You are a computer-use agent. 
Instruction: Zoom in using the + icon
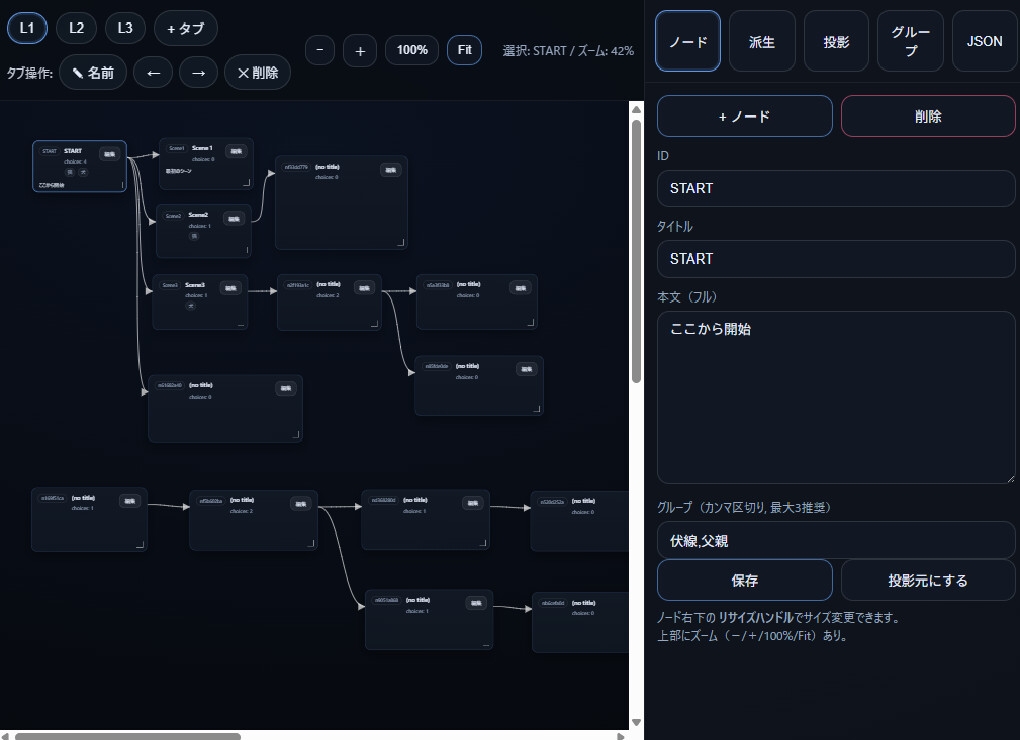click(x=359, y=50)
